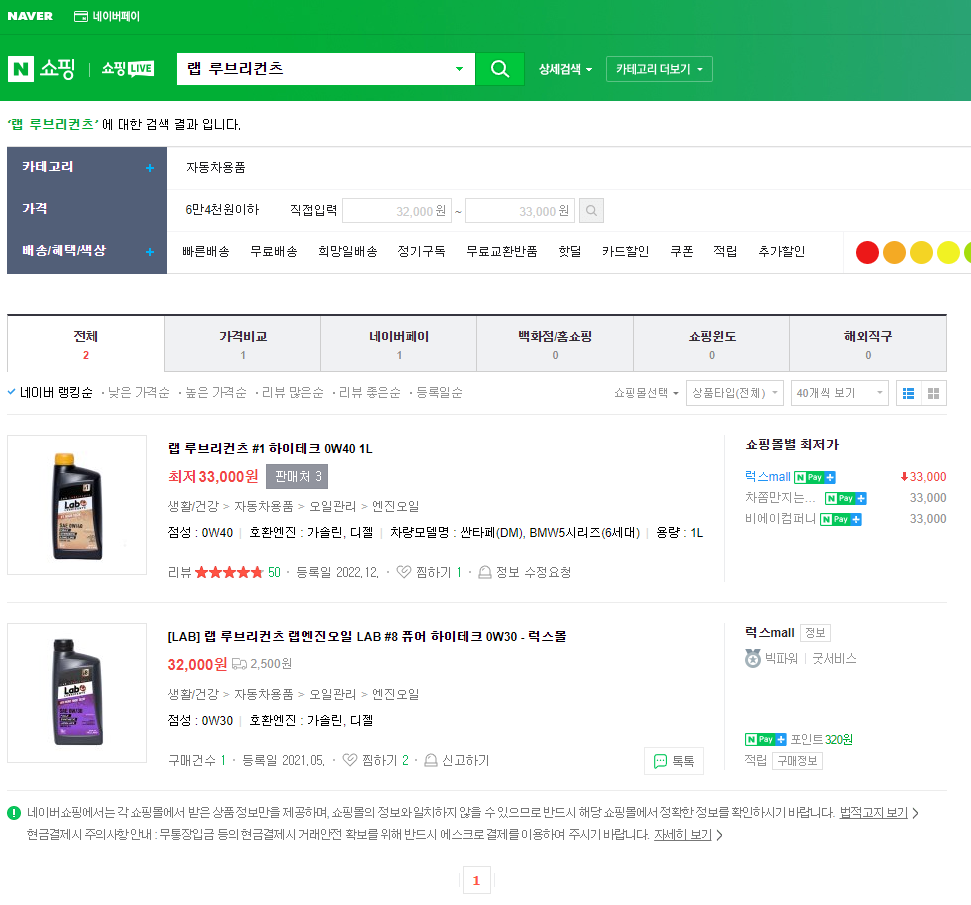The image size is (971, 905).
Task: Click minimum price 32,000원 field
Action: tap(397, 211)
